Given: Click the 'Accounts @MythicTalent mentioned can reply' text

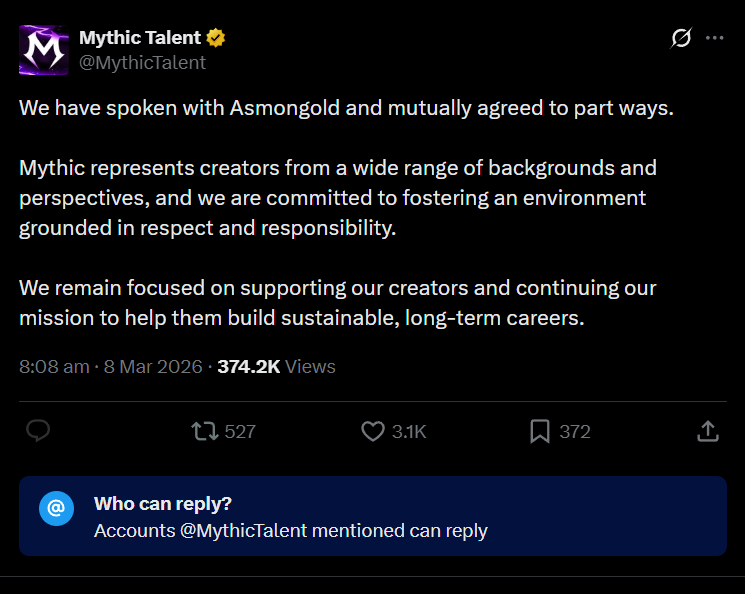Looking at the screenshot, I should (x=290, y=530).
